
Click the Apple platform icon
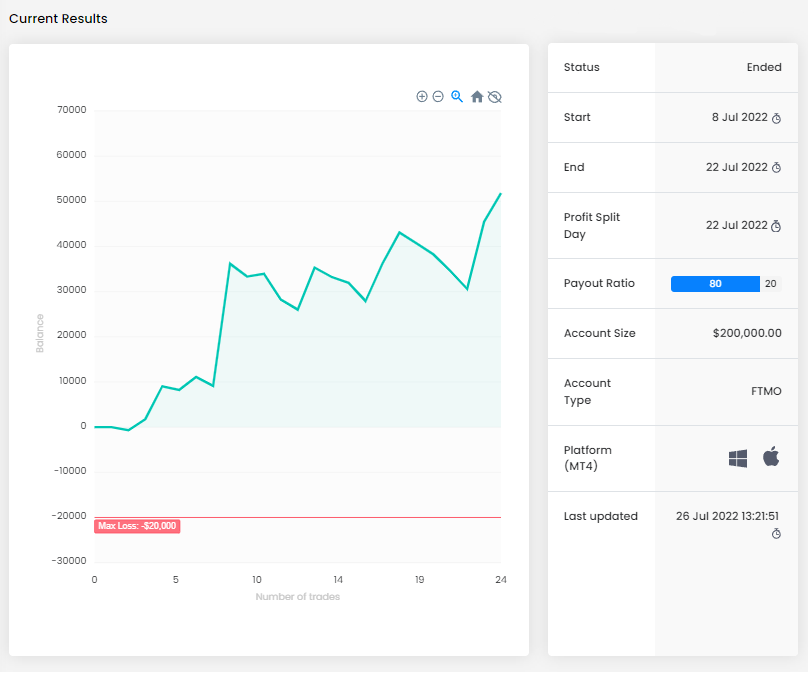tap(771, 457)
